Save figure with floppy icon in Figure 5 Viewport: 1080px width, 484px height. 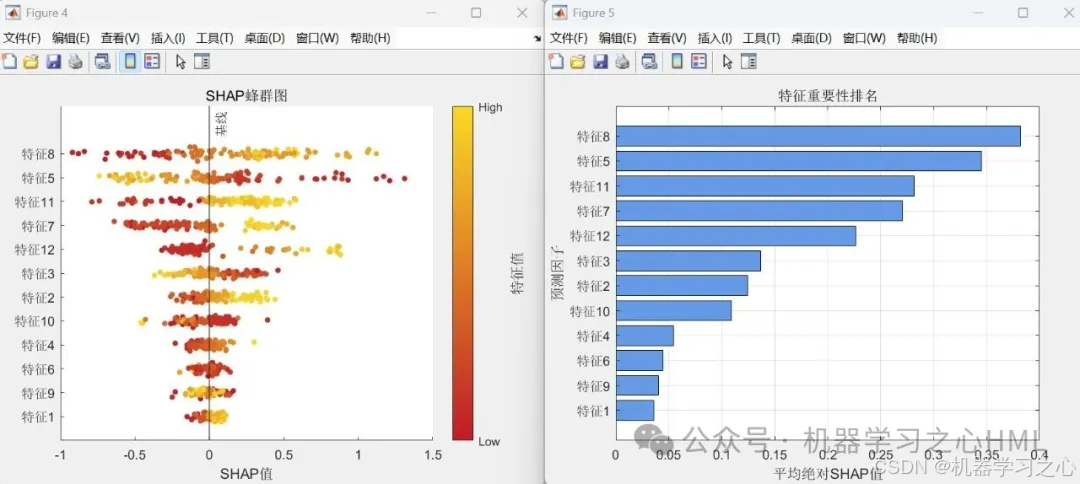tap(601, 62)
